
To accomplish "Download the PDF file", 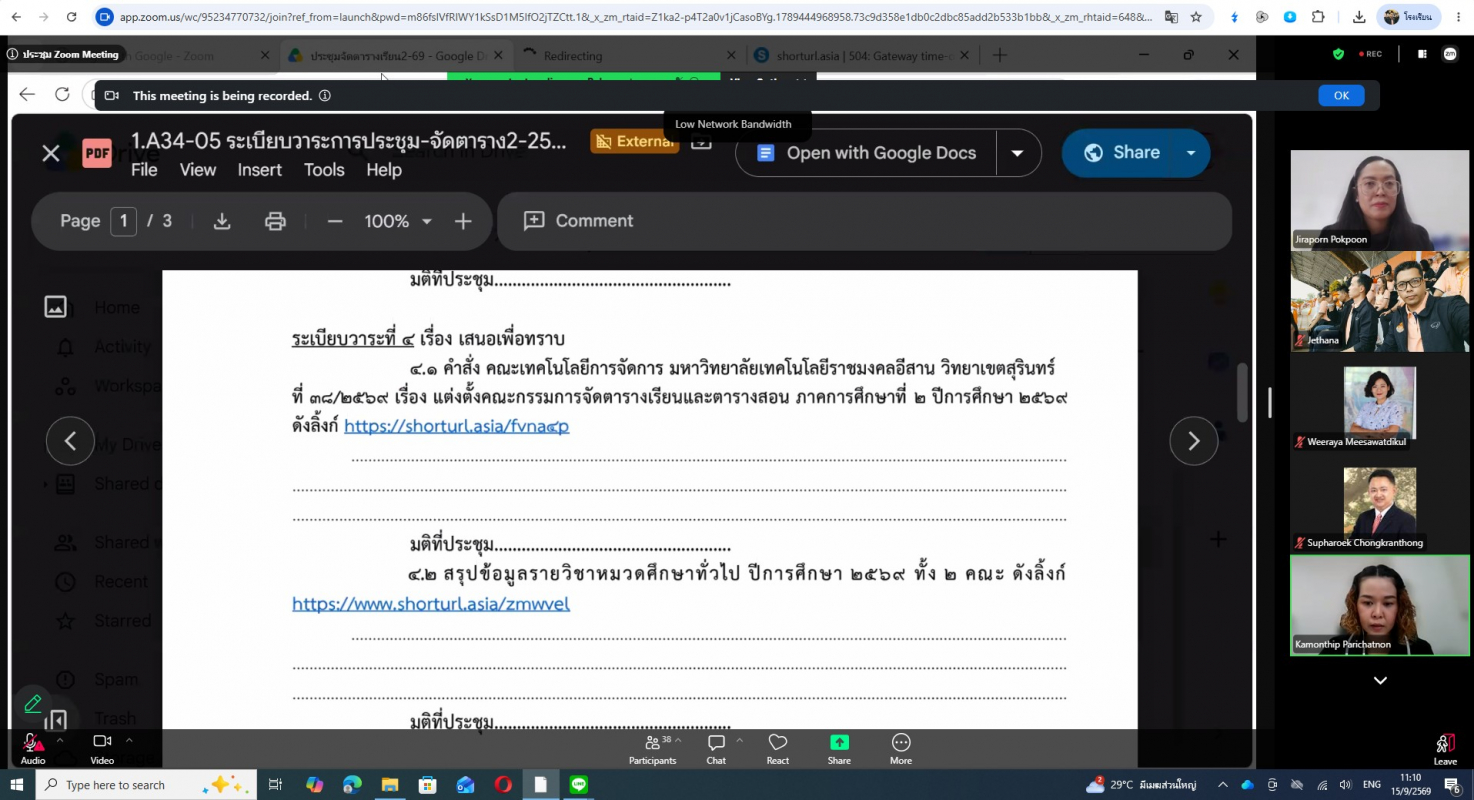I will (222, 221).
